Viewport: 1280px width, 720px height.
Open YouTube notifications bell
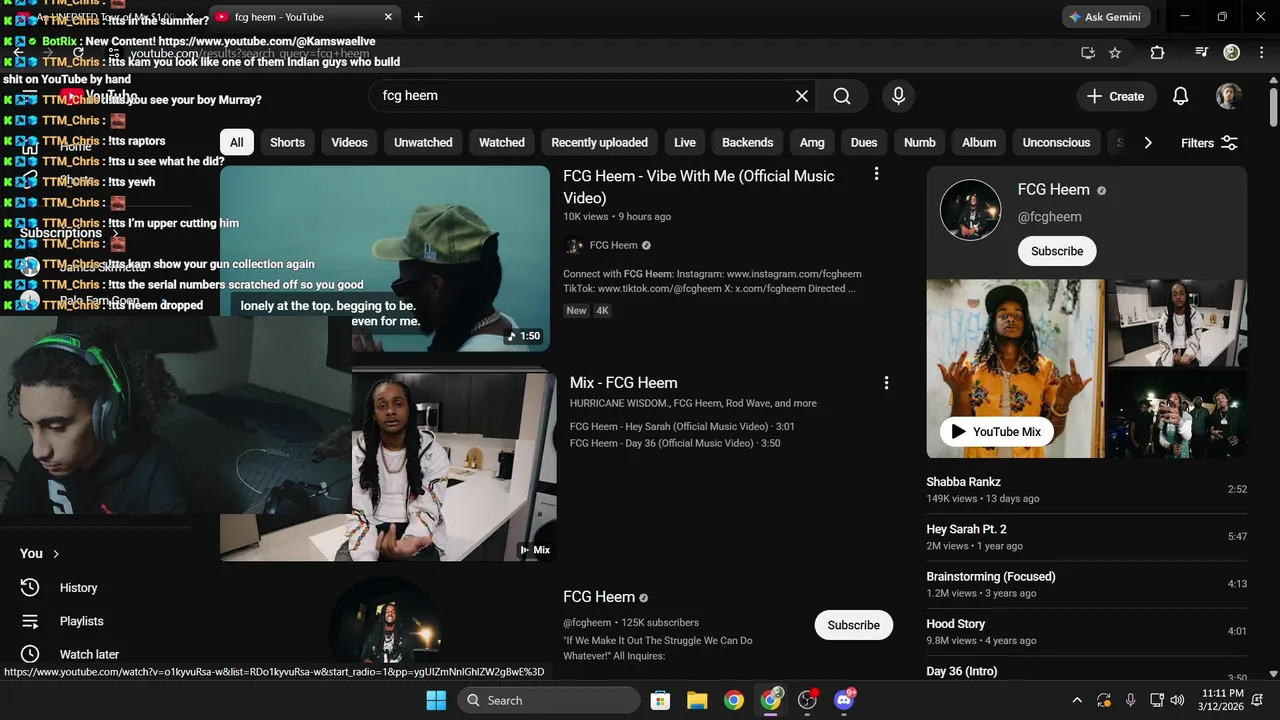coord(1180,96)
